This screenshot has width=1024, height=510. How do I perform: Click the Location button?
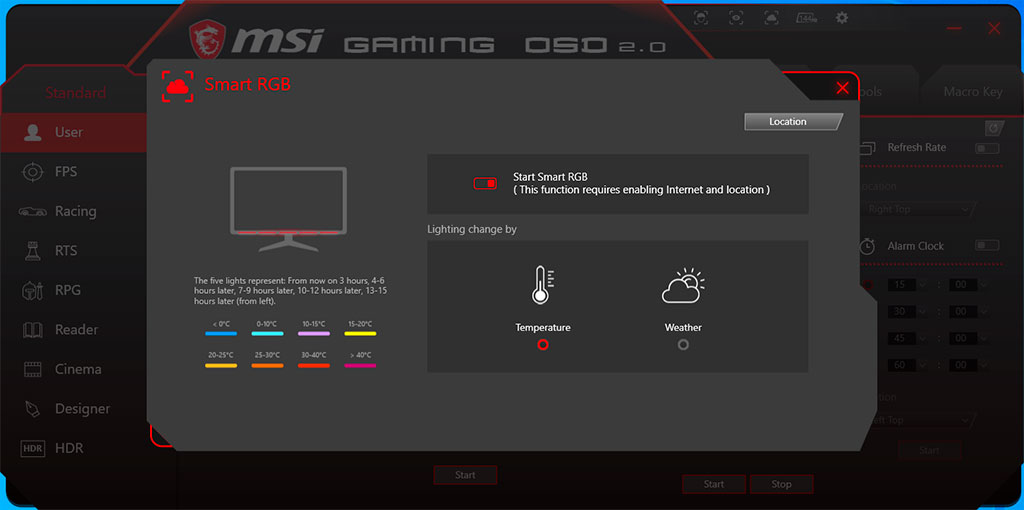click(x=792, y=121)
